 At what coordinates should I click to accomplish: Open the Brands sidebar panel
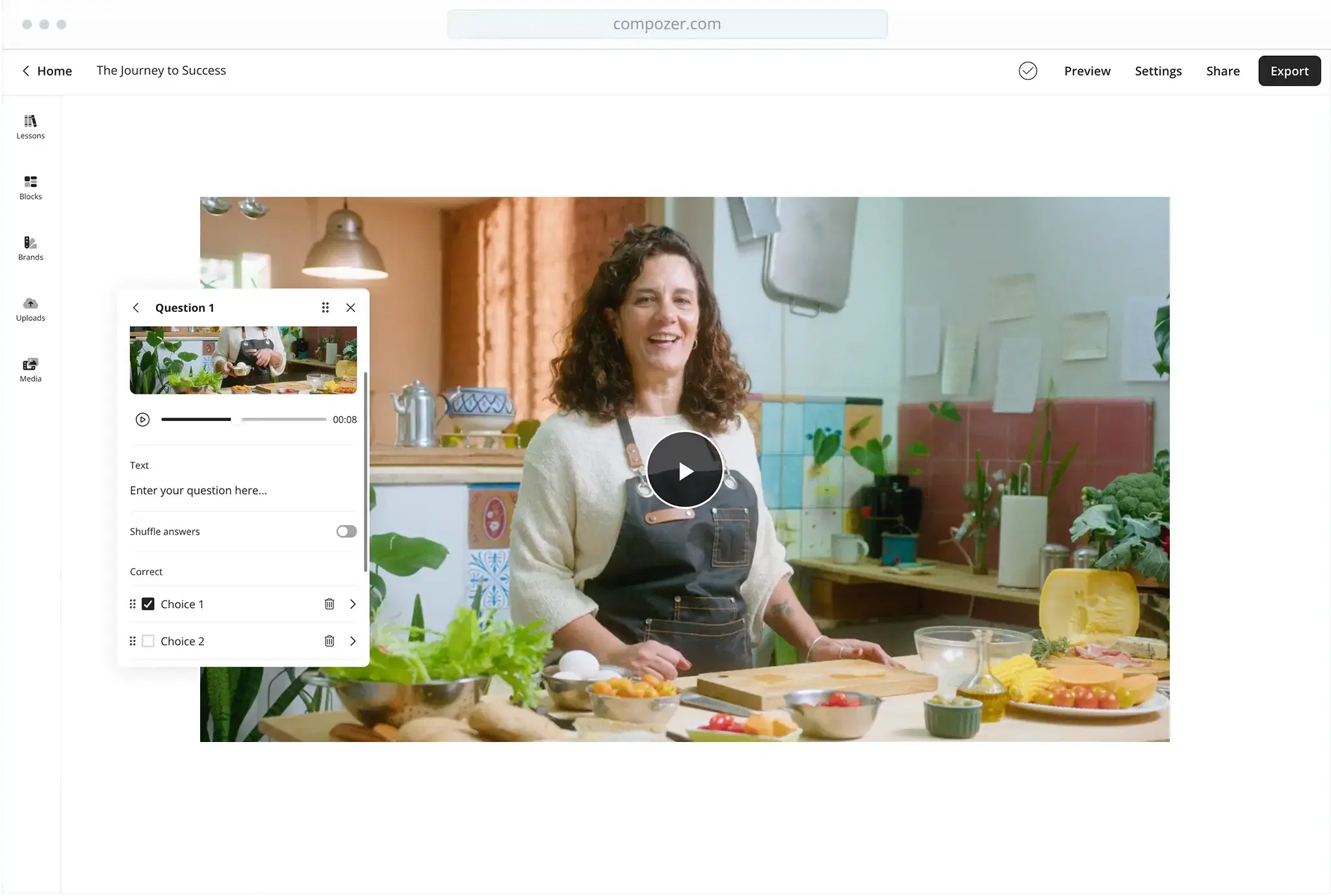[x=31, y=248]
